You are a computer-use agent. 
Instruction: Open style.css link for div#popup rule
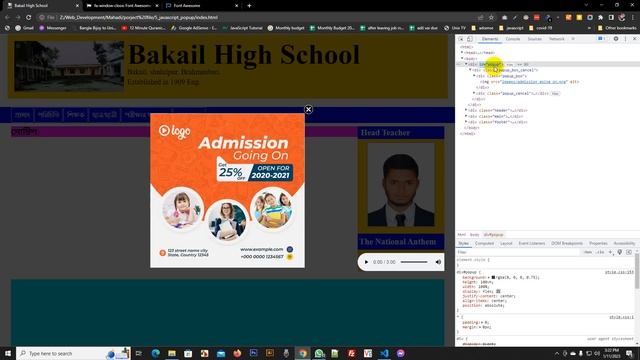point(619,272)
